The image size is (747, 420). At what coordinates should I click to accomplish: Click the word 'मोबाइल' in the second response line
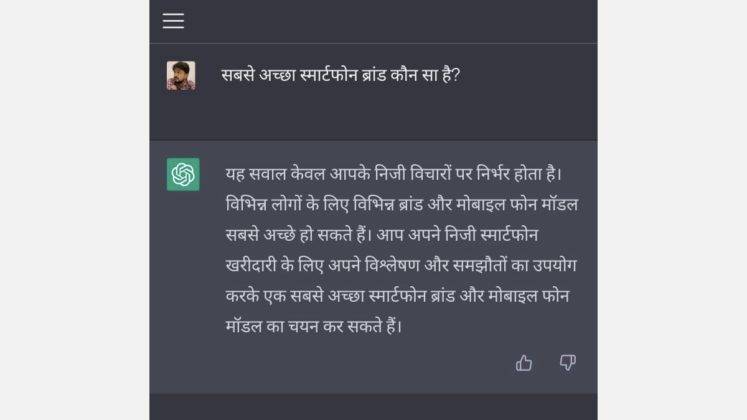point(481,205)
